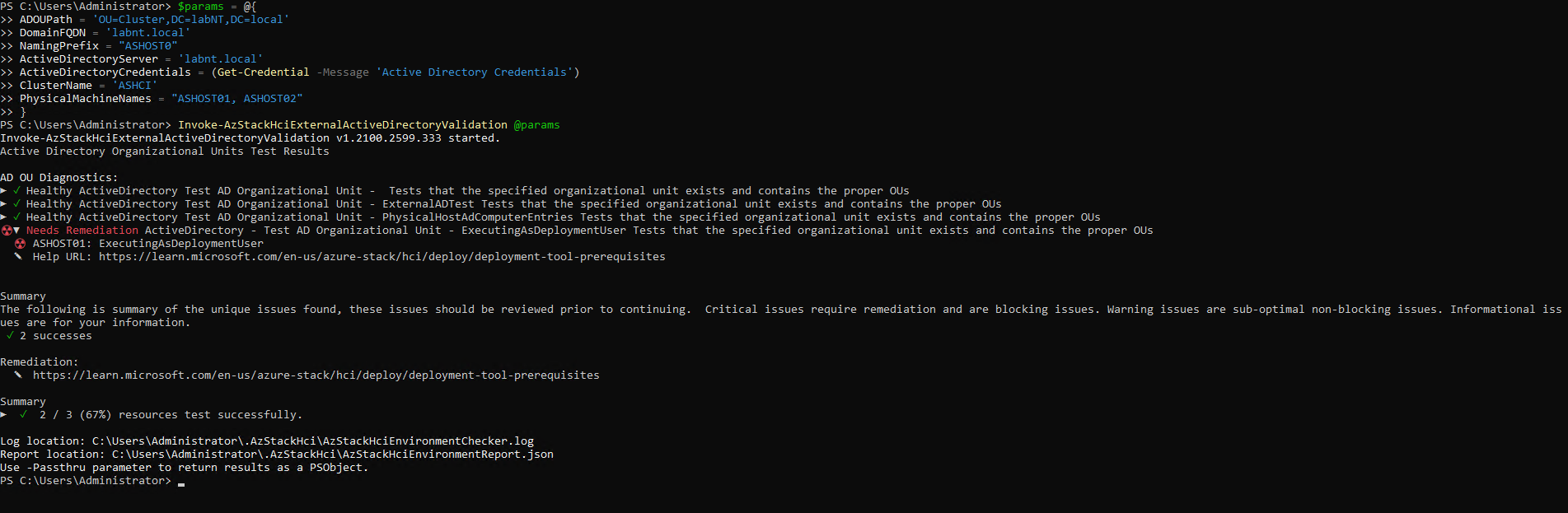Click the version 'v1.2100.2599.333' text
1568x513 pixels.
click(389, 138)
